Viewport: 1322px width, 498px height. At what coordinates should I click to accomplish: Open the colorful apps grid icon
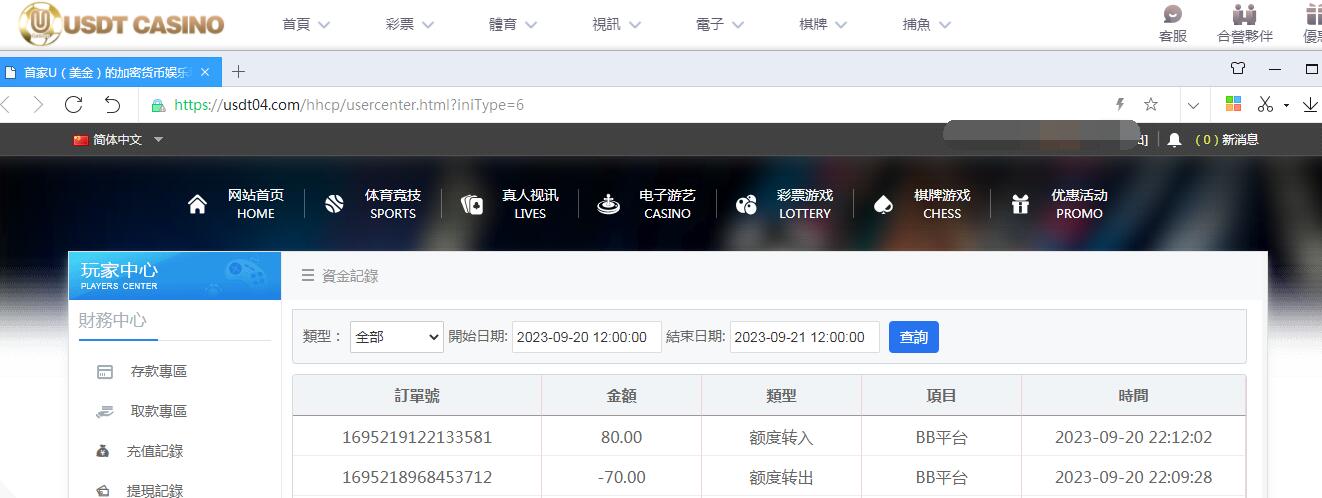pyautogui.click(x=1233, y=104)
